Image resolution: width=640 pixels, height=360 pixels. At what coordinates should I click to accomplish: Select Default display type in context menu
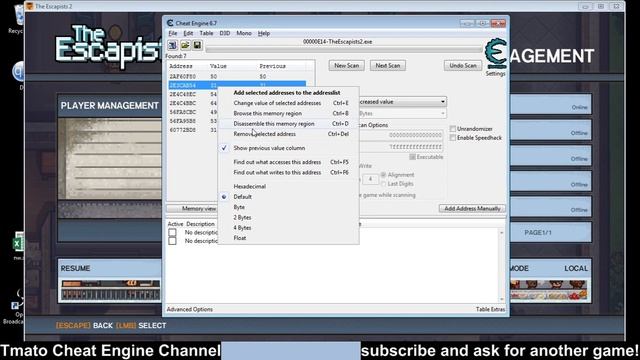(x=289, y=197)
